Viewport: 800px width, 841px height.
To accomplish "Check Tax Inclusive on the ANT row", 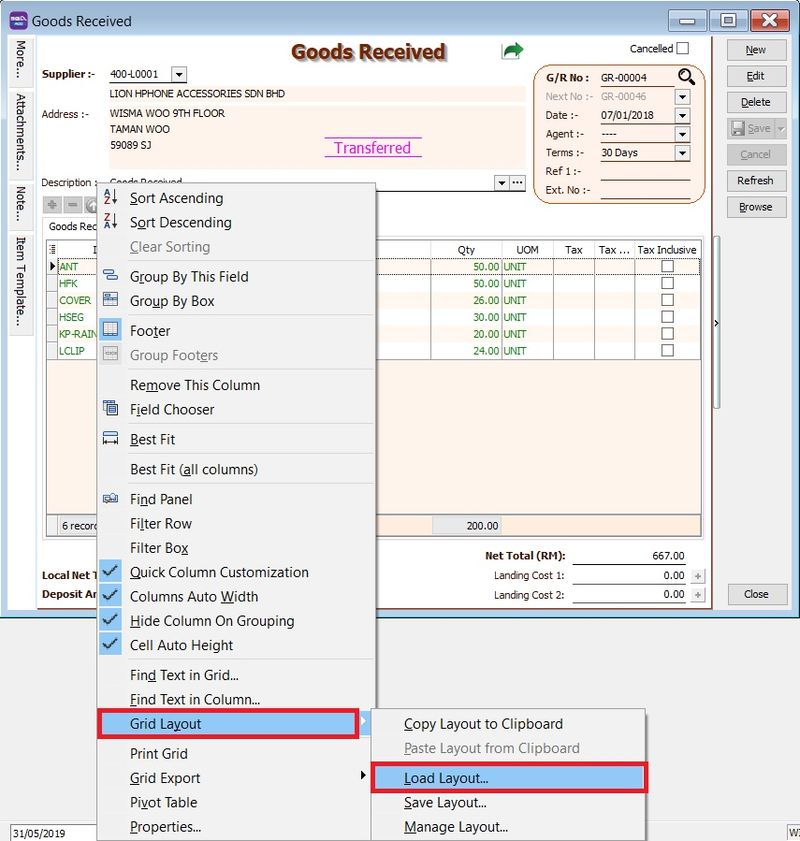I will [x=666, y=267].
